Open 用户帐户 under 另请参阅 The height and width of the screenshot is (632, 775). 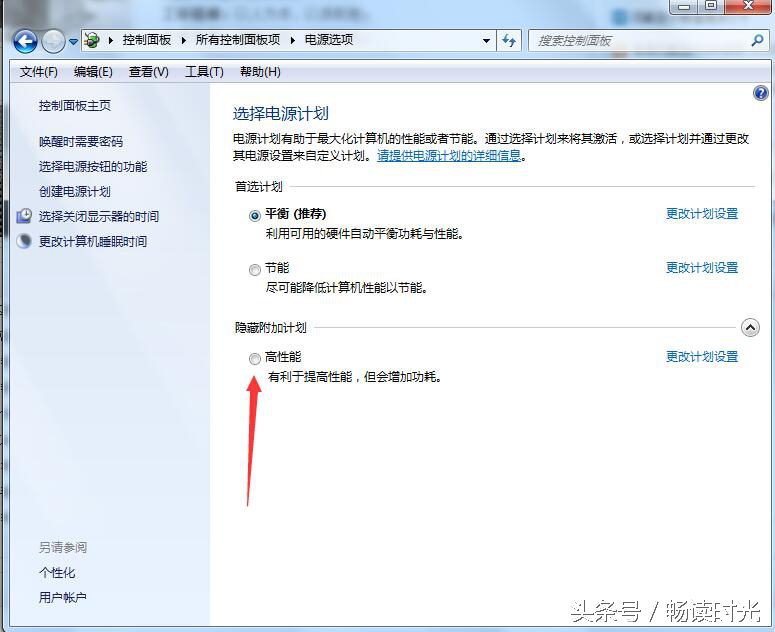(63, 597)
